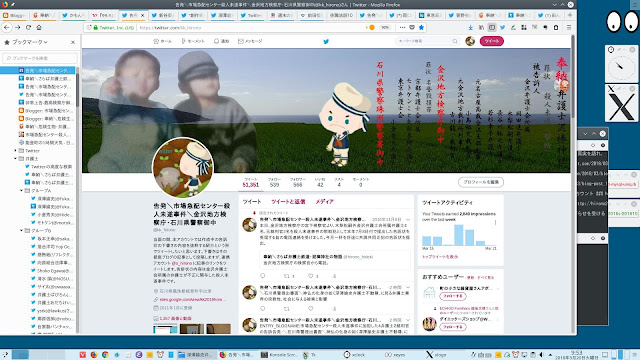The height and width of the screenshot is (360, 640).
Task: Go back with the Firefox back arrow
Action: click(7, 27)
